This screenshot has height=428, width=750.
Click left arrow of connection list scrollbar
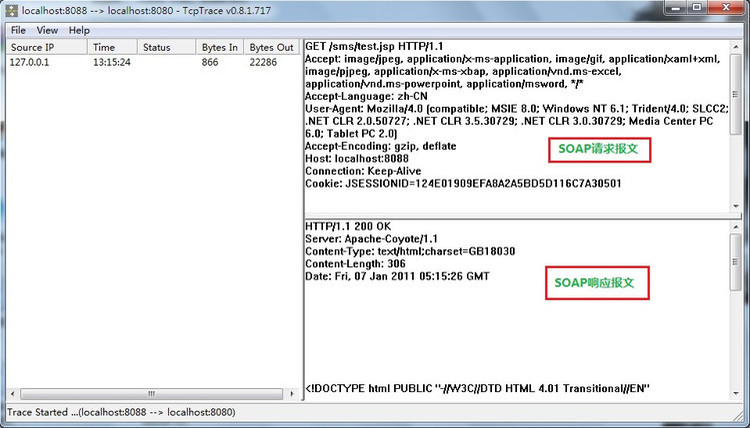[12, 394]
